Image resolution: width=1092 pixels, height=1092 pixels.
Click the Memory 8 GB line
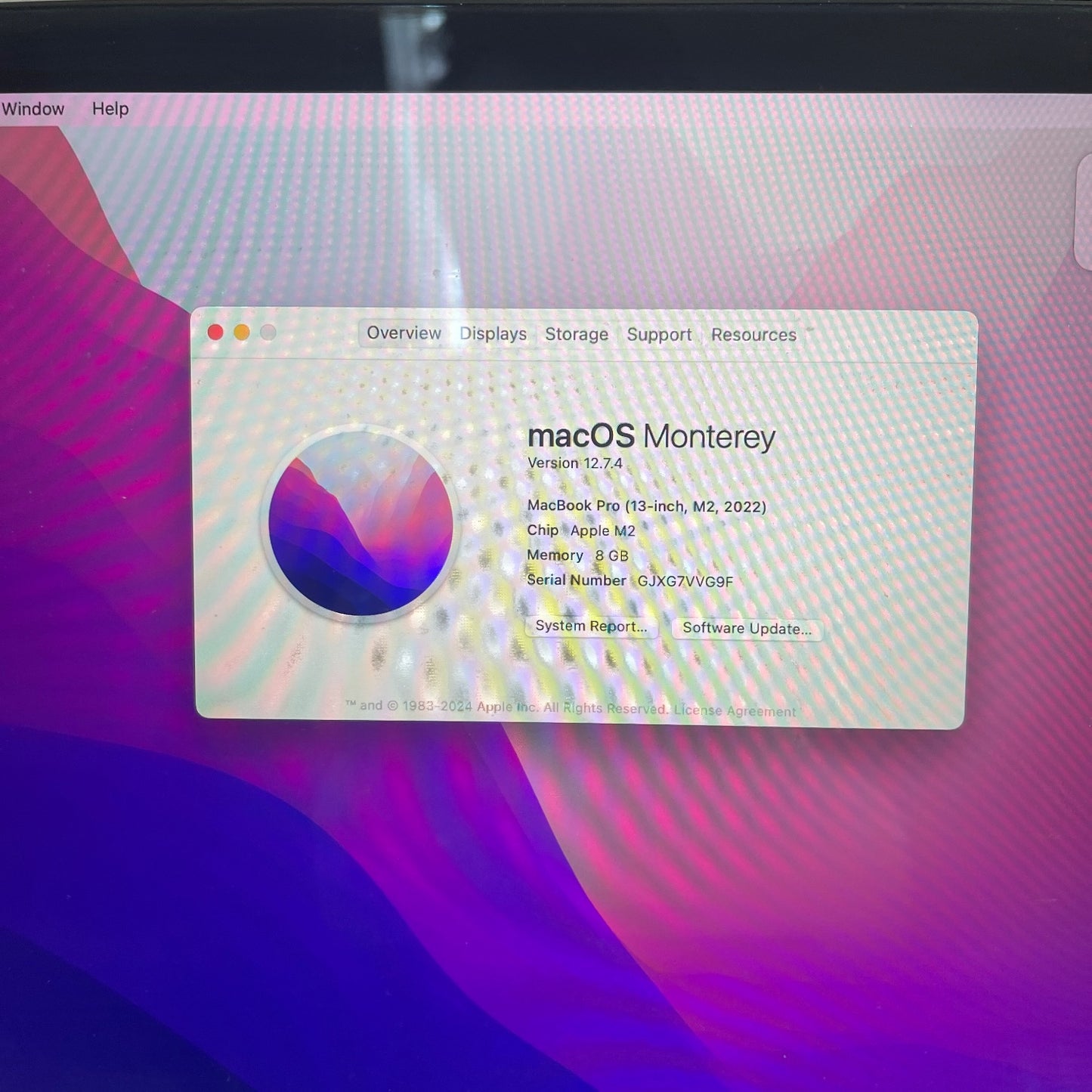tap(578, 555)
